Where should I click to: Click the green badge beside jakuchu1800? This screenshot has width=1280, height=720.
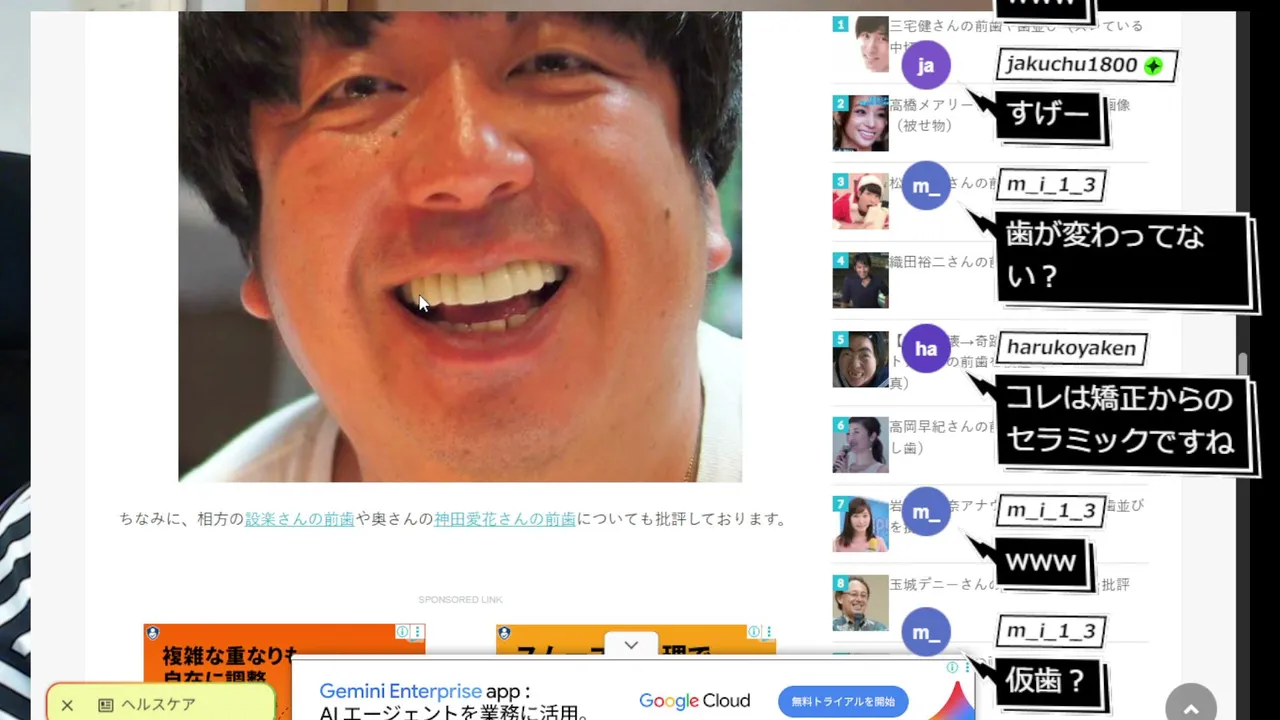pos(1153,66)
